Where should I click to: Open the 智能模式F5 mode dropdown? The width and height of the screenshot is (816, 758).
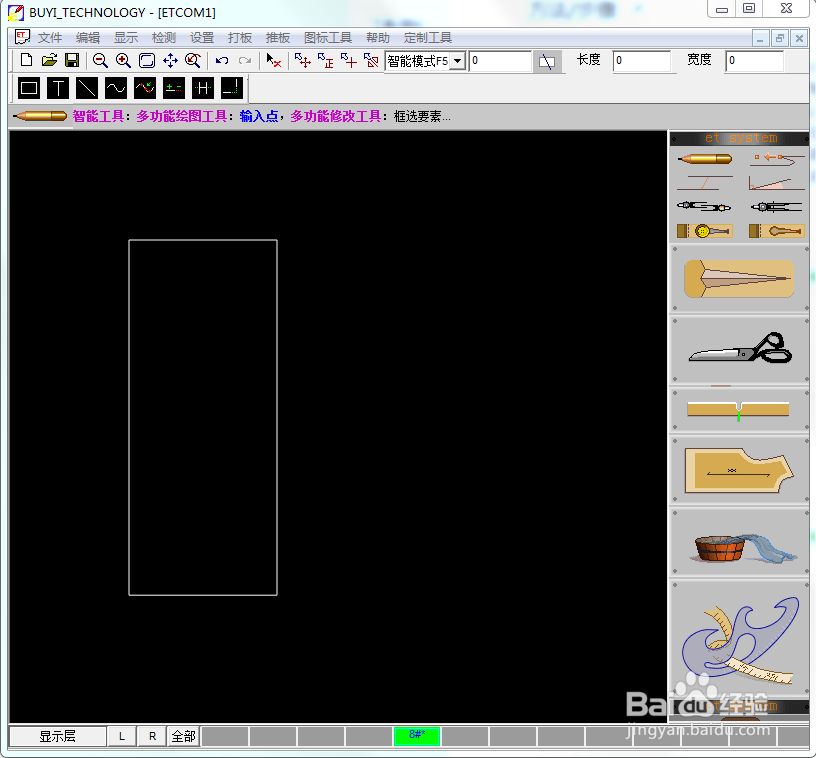click(x=457, y=61)
